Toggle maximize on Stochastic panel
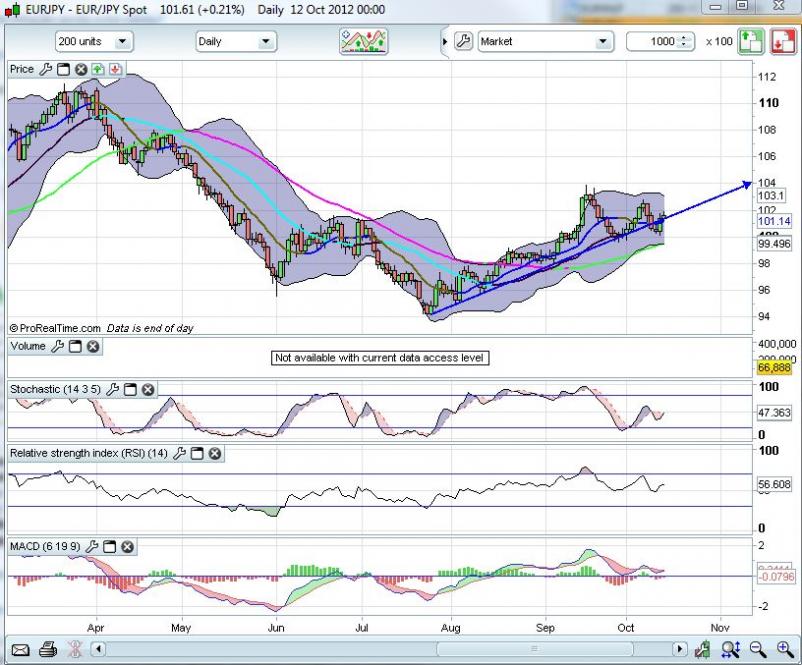The height and width of the screenshot is (665, 802). point(130,388)
